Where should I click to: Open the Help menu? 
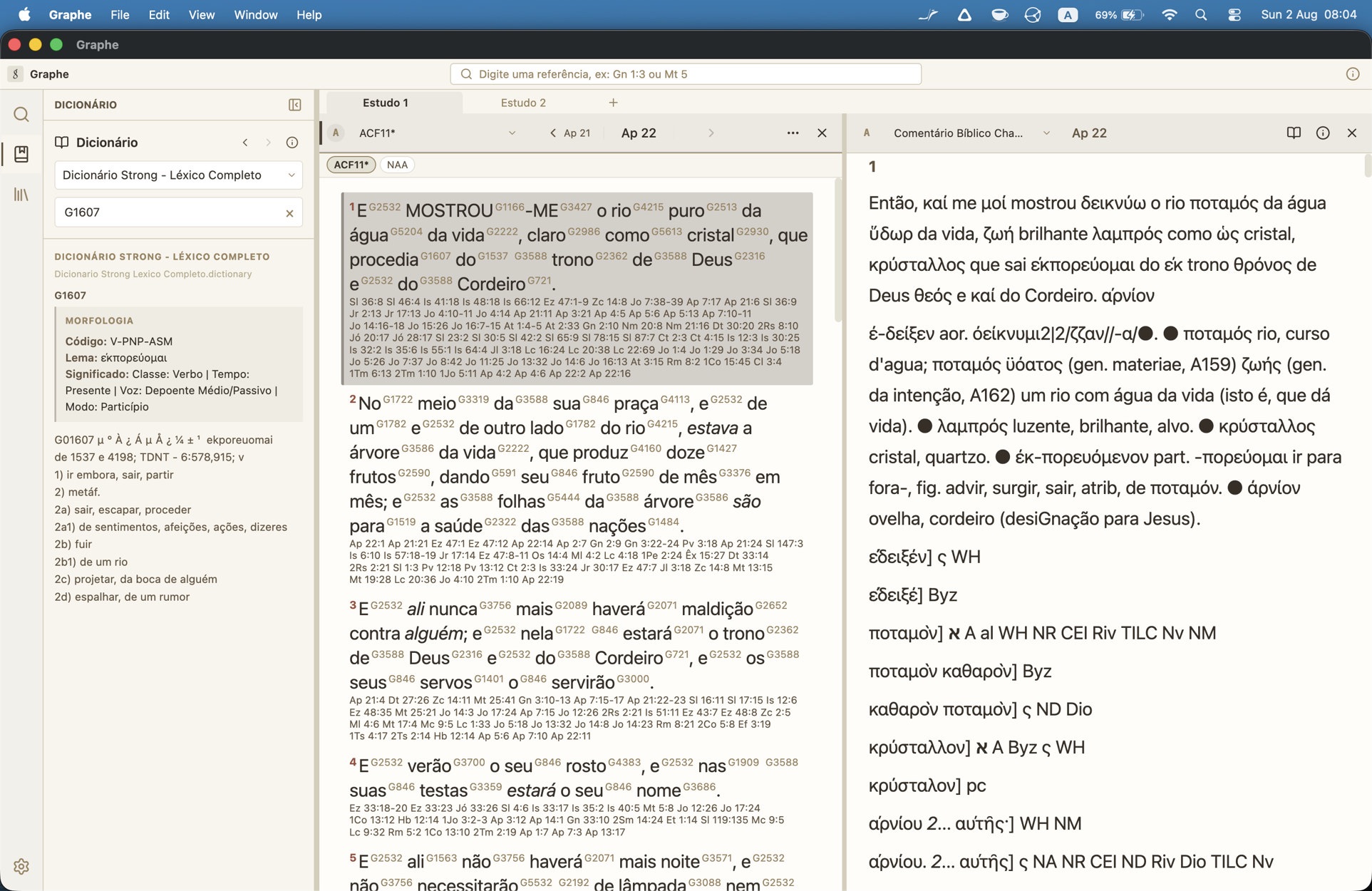[x=309, y=14]
